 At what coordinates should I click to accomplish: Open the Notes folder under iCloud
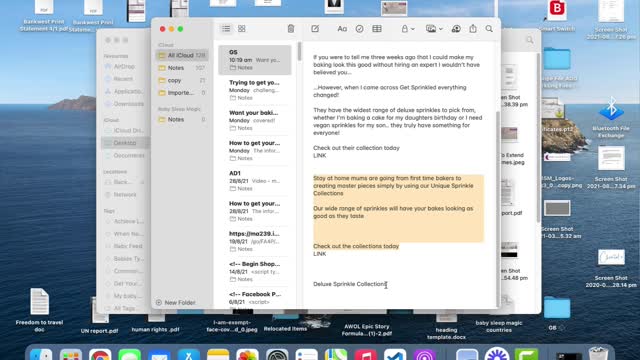point(182,68)
